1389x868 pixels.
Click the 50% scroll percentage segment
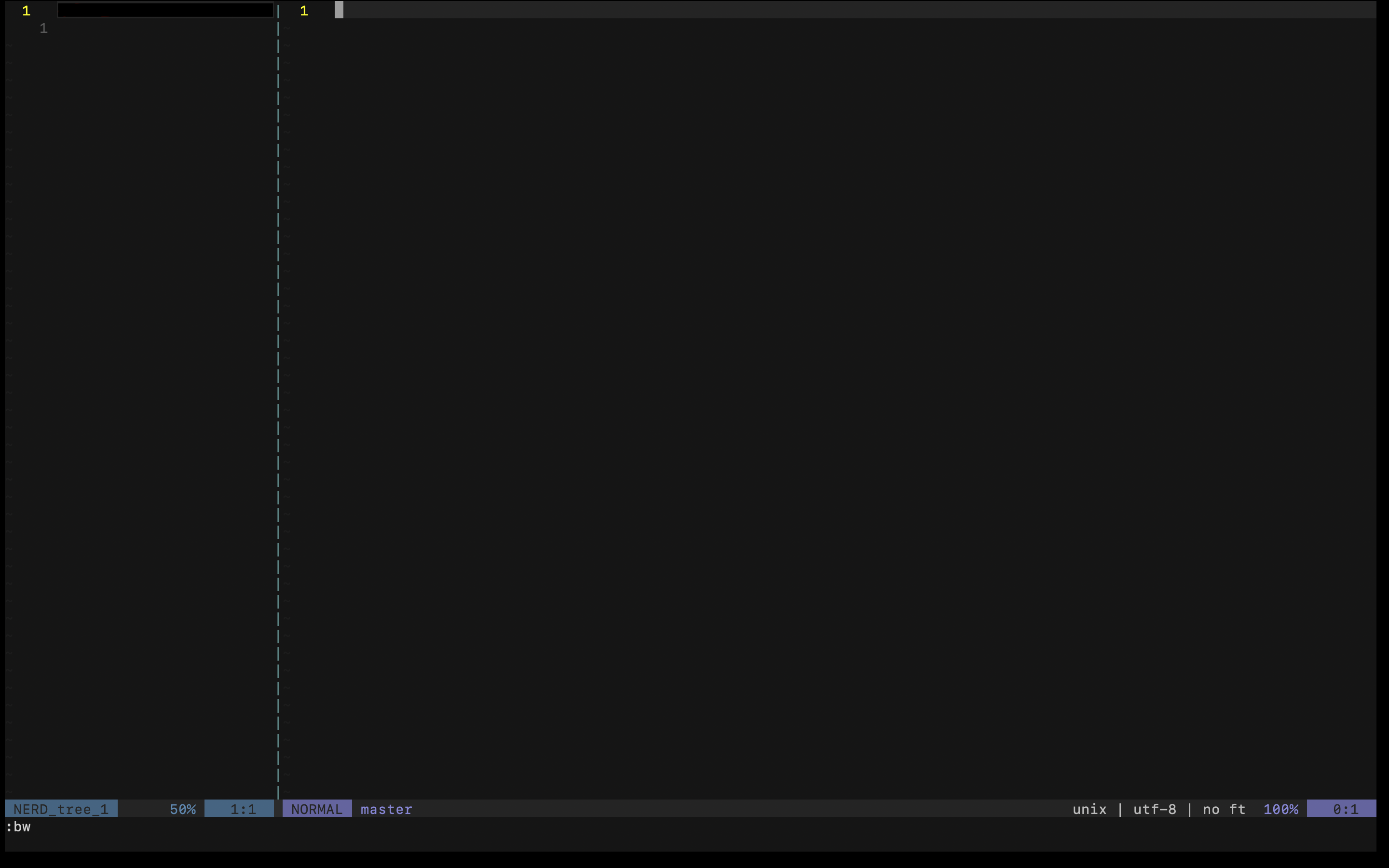[182, 809]
